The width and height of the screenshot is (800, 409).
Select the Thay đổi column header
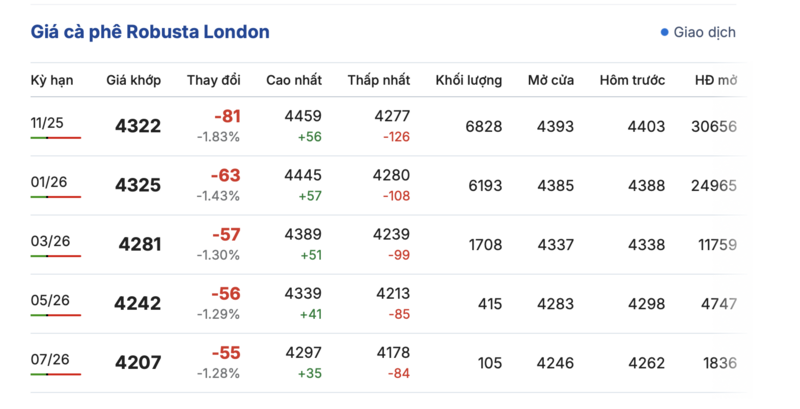(x=213, y=79)
